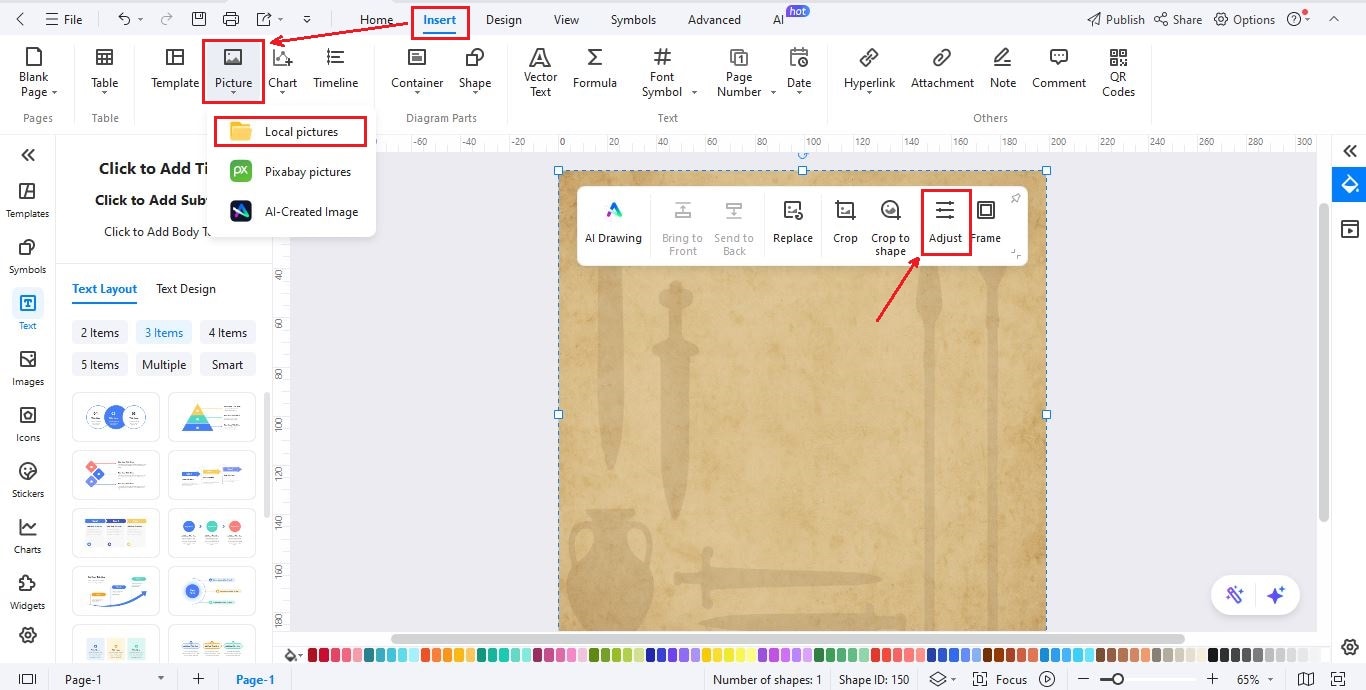Choose Pixabay pictures from menu

[x=290, y=171]
